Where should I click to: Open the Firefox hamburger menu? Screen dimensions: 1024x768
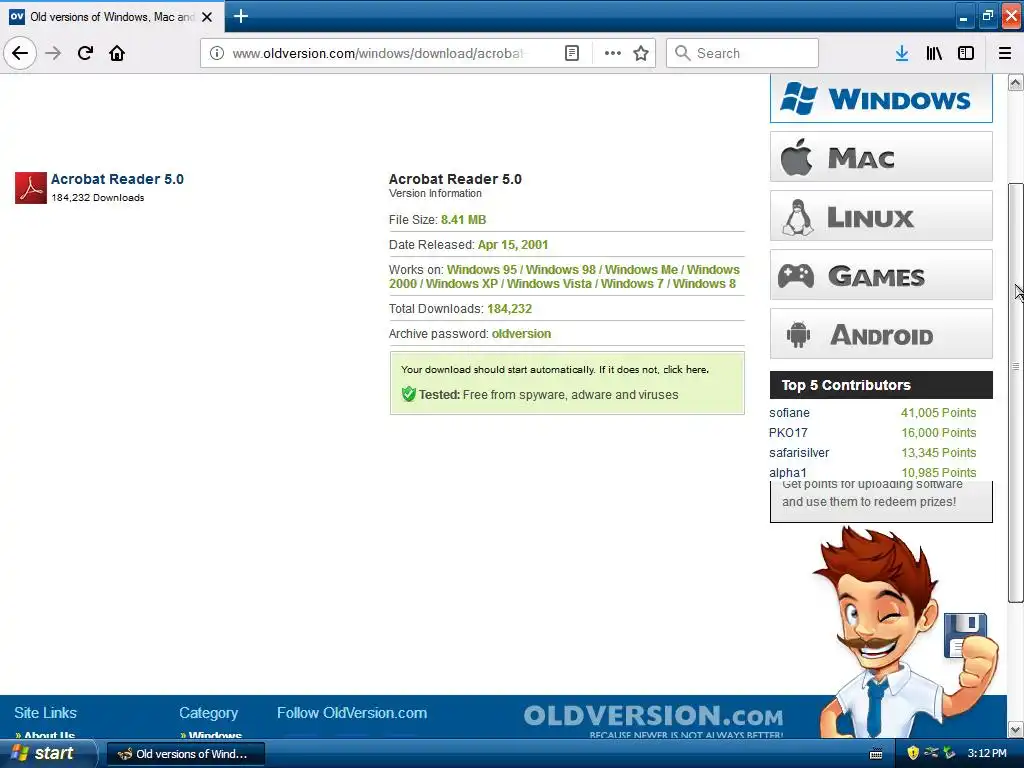pyautogui.click(x=1005, y=53)
